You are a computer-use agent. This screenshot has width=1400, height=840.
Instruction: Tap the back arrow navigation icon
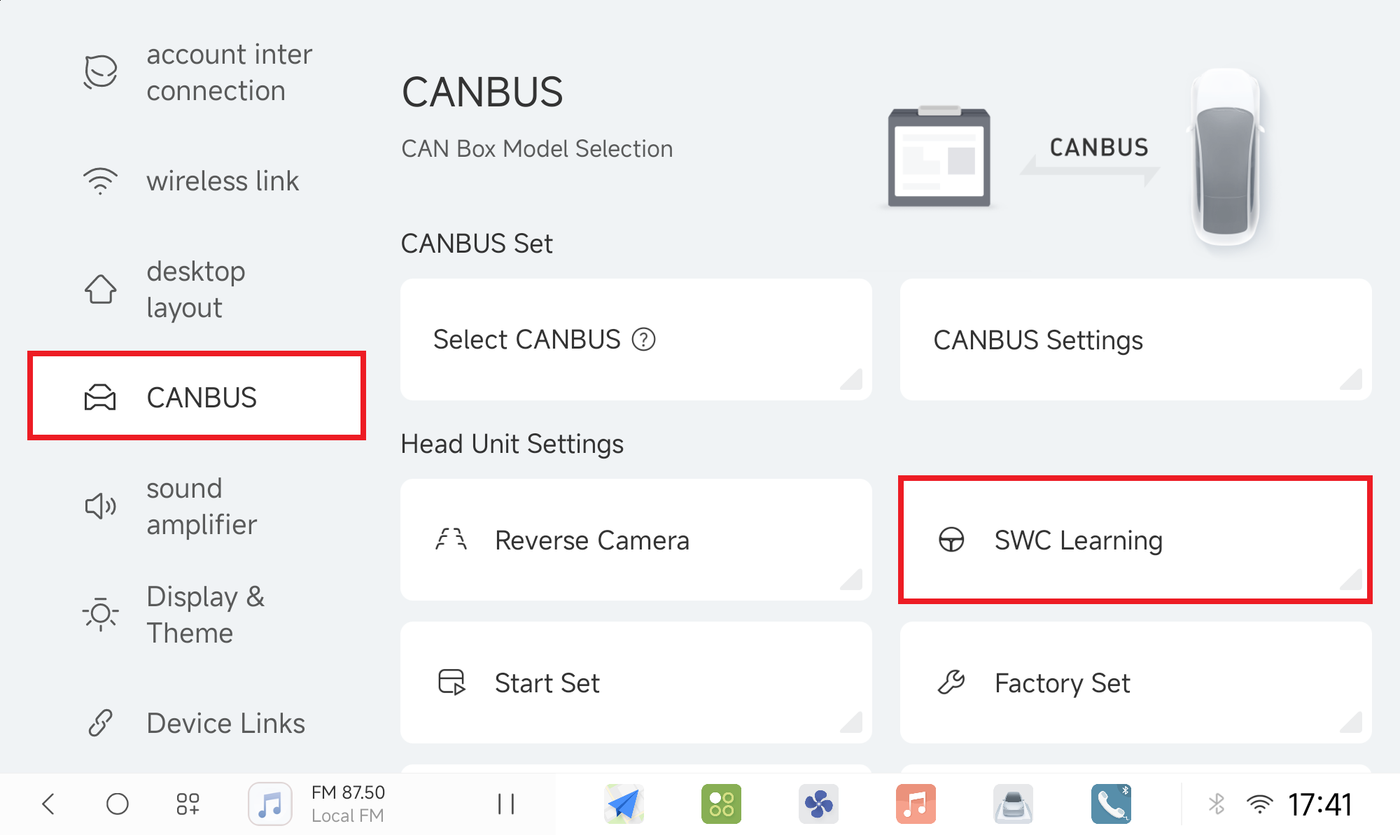coord(48,804)
